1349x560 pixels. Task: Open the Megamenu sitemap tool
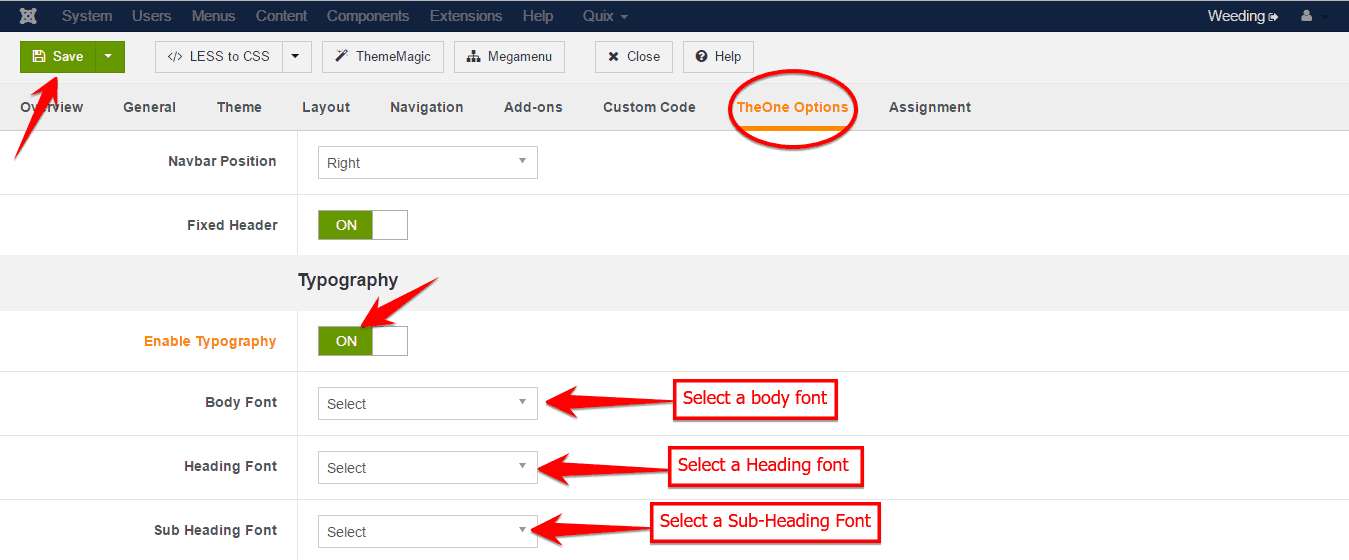click(x=509, y=57)
